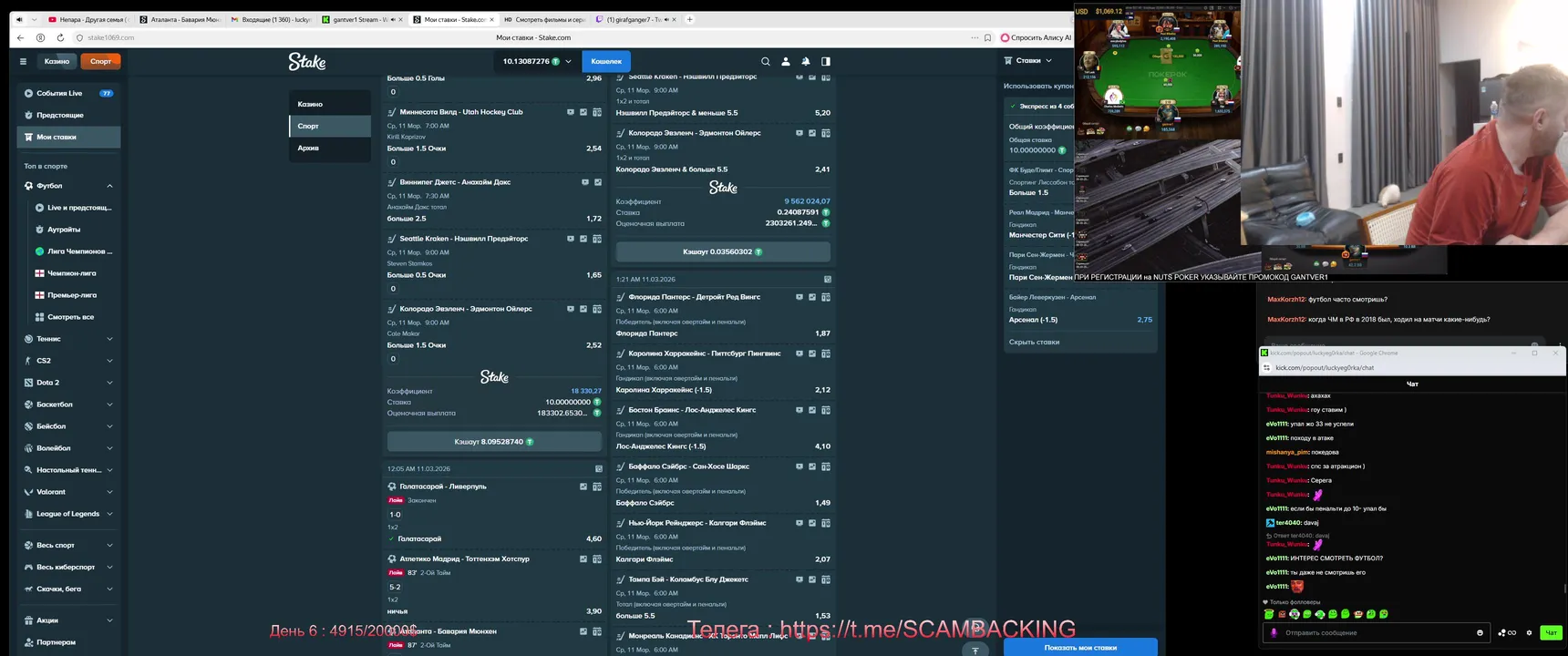The height and width of the screenshot is (656, 1568).
Task: Open События Live in sidebar
Action: [68, 93]
